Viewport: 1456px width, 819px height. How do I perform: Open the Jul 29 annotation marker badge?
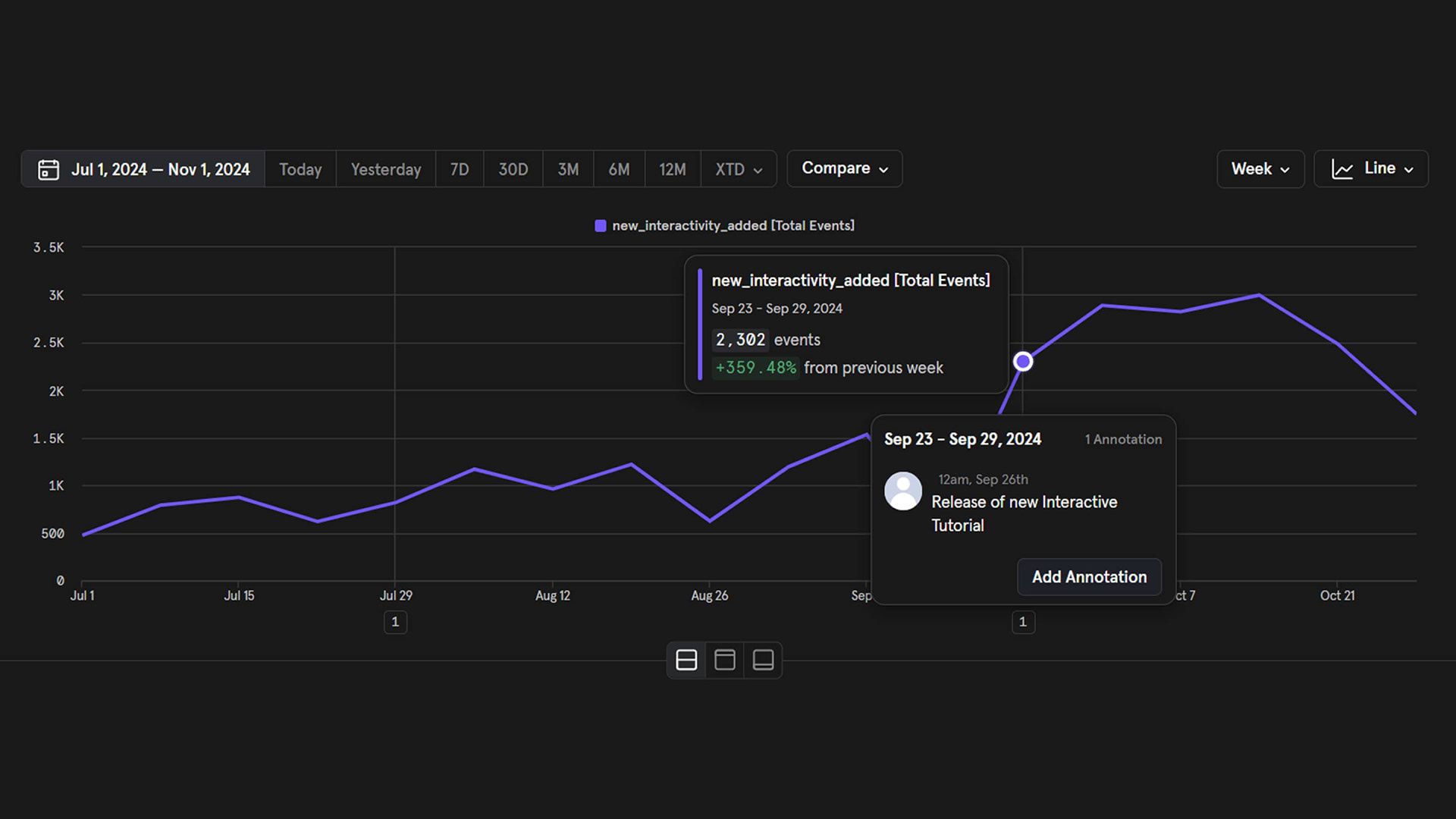(395, 622)
